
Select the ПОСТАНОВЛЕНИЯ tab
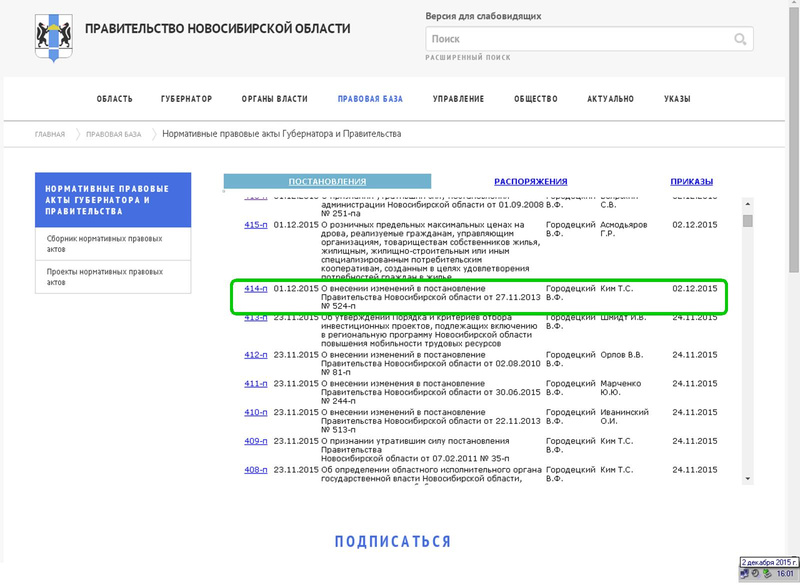(x=327, y=182)
